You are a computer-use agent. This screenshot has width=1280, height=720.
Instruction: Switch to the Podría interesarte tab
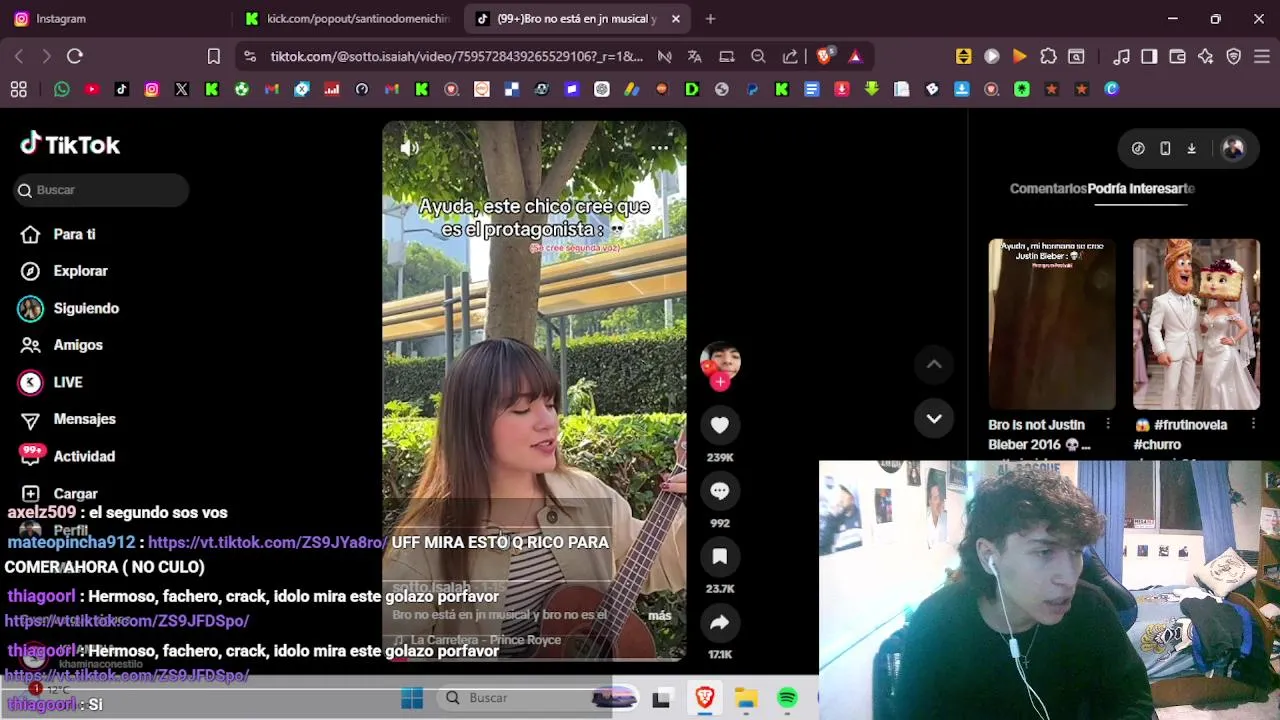pos(1141,188)
